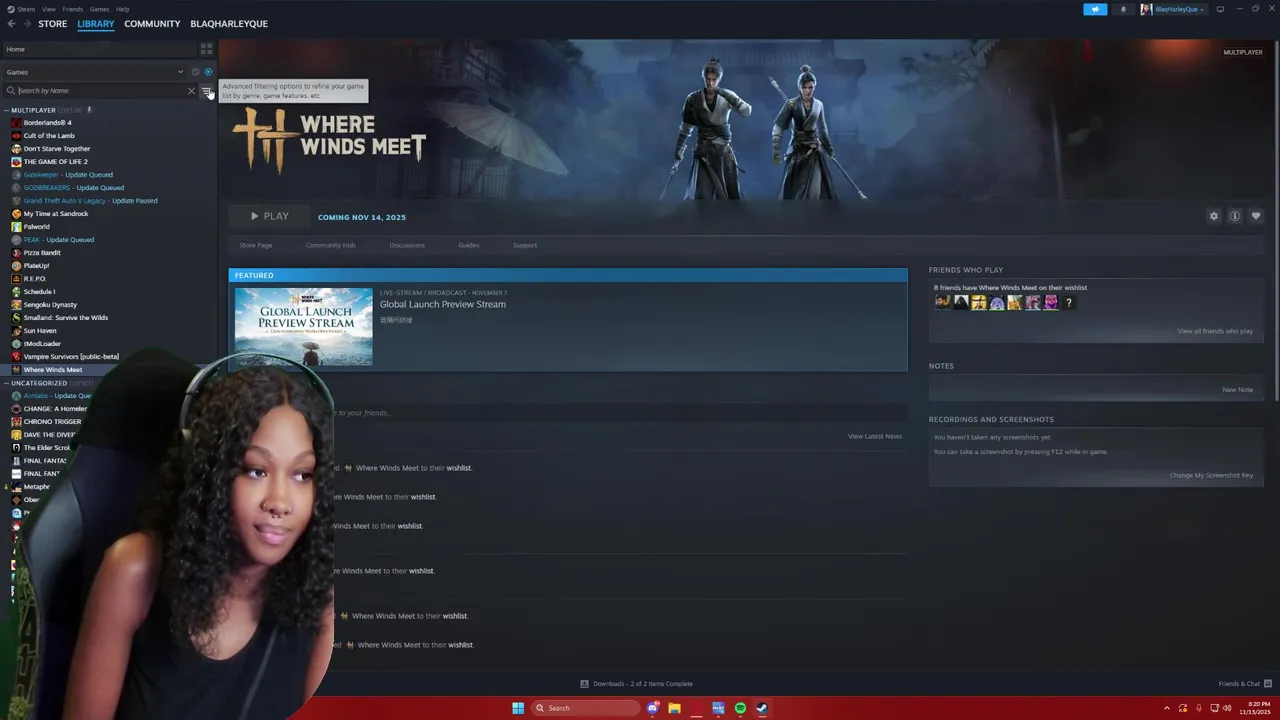This screenshot has height=720, width=1280.
Task: Toggle the recent activity clock filter
Action: click(x=195, y=72)
